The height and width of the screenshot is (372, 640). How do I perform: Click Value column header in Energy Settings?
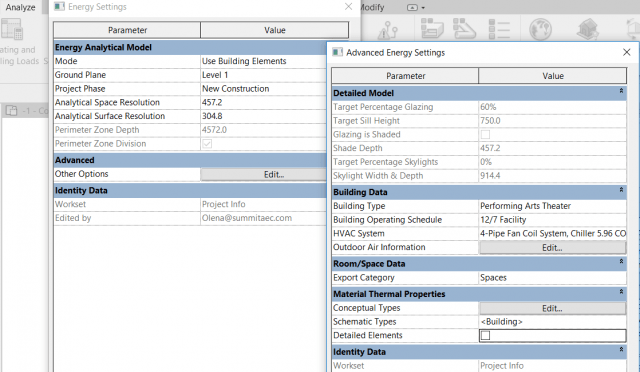[275, 30]
